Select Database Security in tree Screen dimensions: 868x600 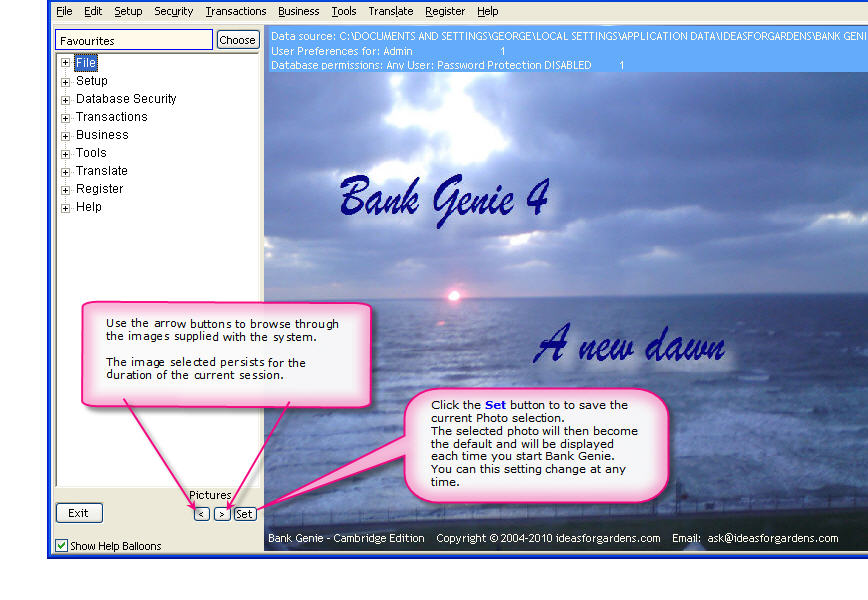126,99
